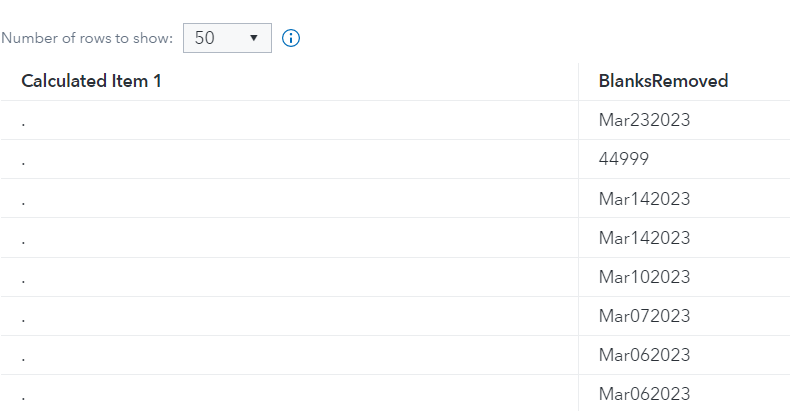The height and width of the screenshot is (411, 790).
Task: Select Calculated Item 1 cell beside second Mar142023
Action: [290, 237]
